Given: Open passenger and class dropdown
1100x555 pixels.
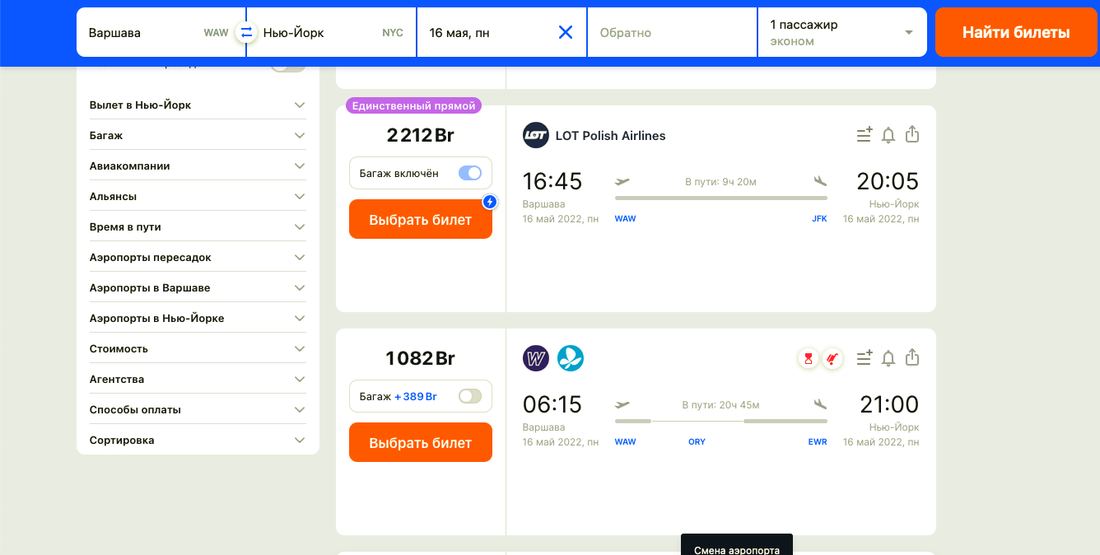Looking at the screenshot, I should [x=842, y=32].
